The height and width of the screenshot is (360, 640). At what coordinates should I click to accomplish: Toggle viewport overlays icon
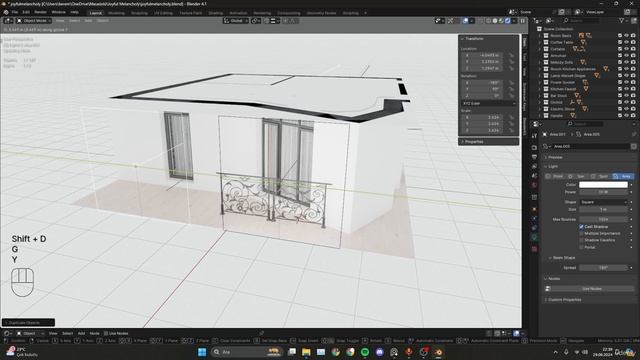[465, 20]
